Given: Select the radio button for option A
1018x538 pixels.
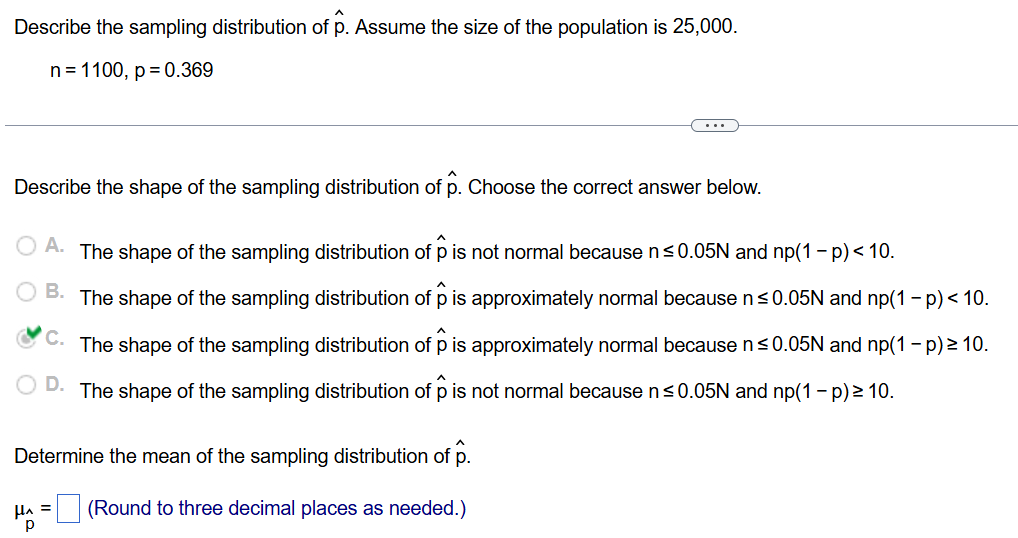Looking at the screenshot, I should (x=27, y=244).
